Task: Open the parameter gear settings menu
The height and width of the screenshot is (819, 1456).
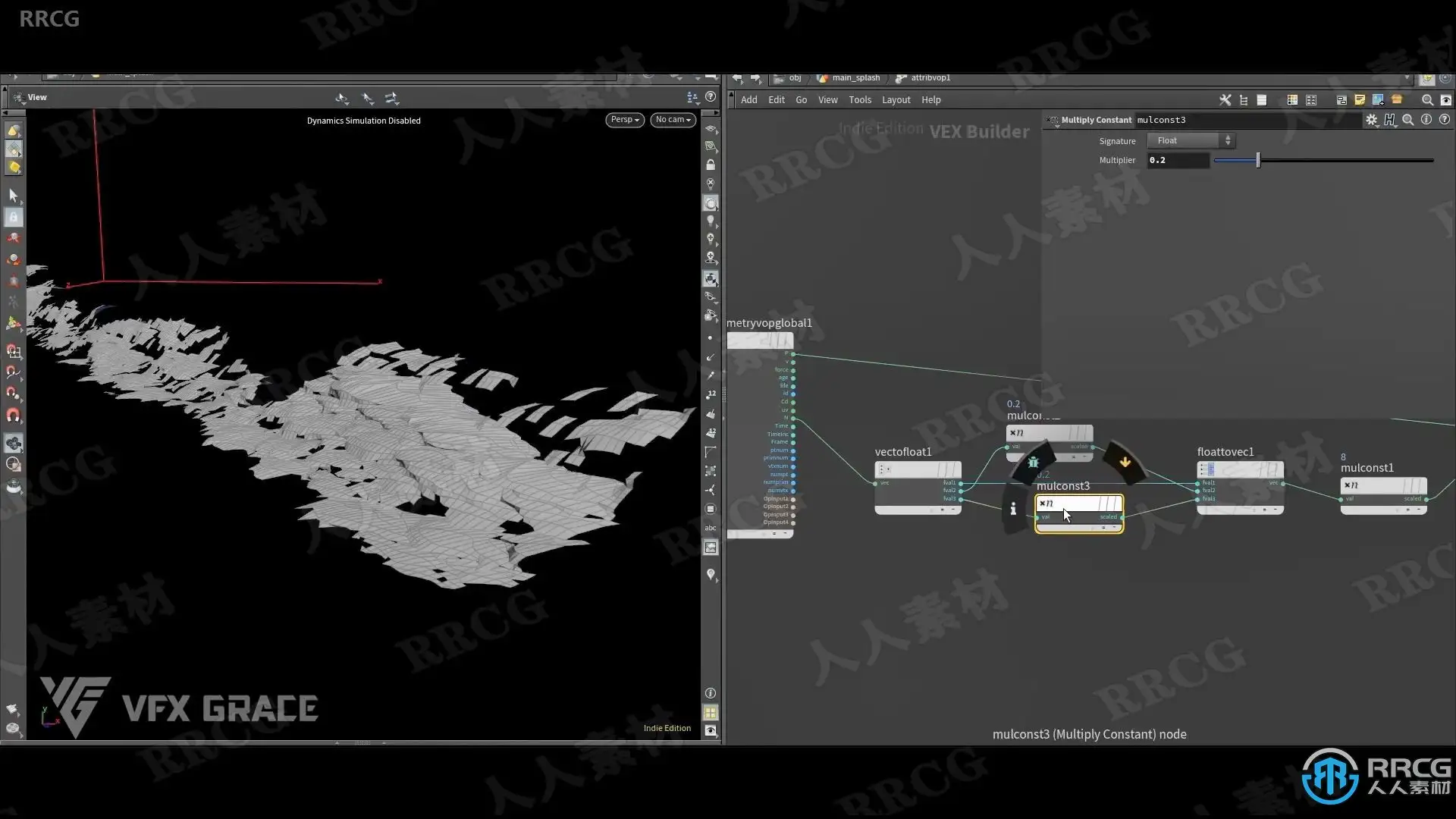Action: 1371,120
